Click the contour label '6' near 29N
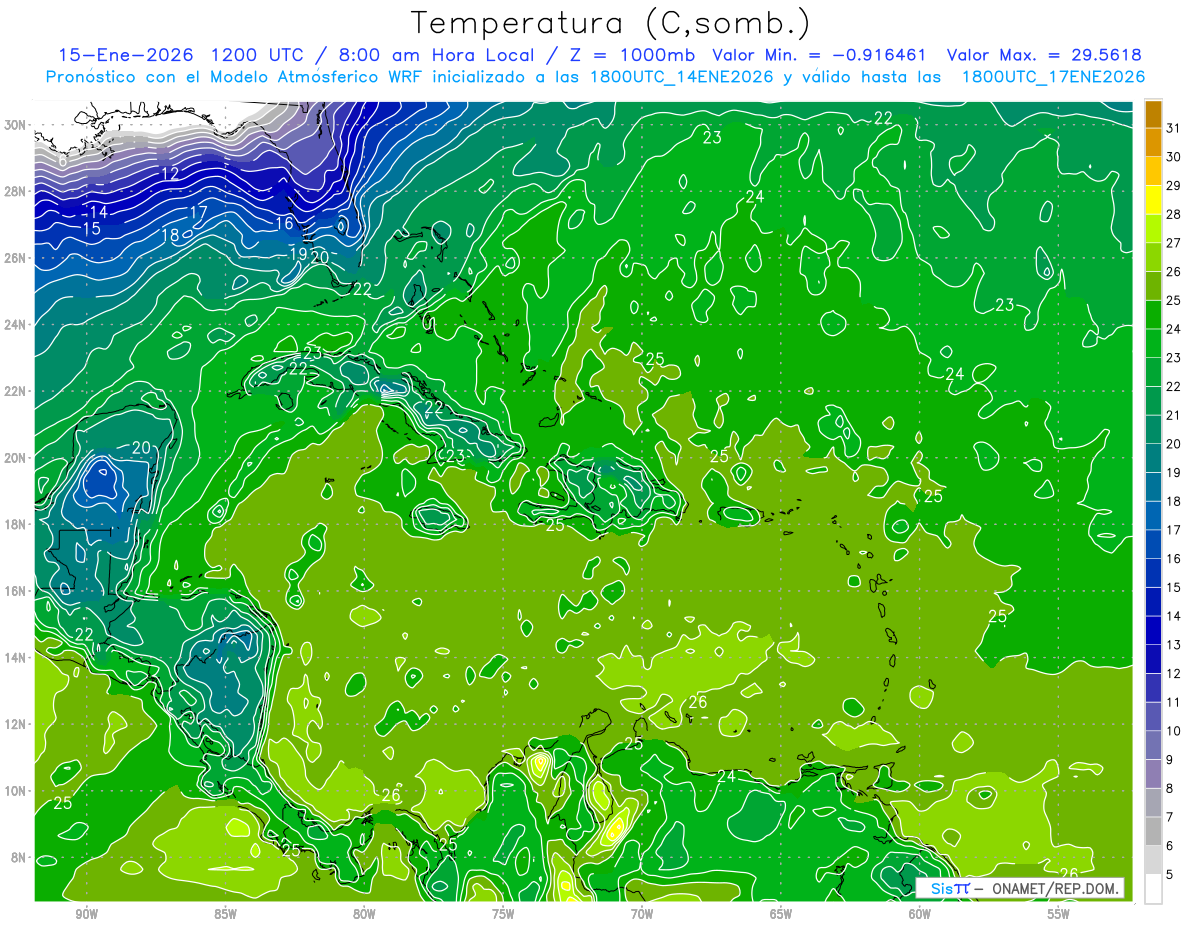 pos(62,161)
